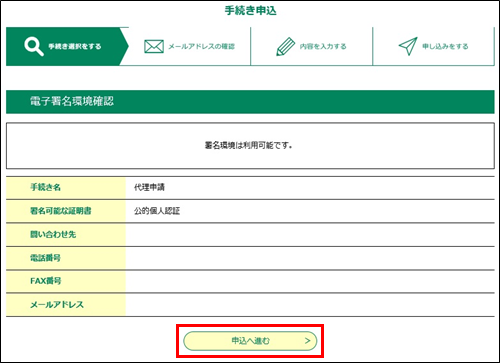Select the 内容を入力する step
This screenshot has width=500, height=363.
pyautogui.click(x=311, y=46)
